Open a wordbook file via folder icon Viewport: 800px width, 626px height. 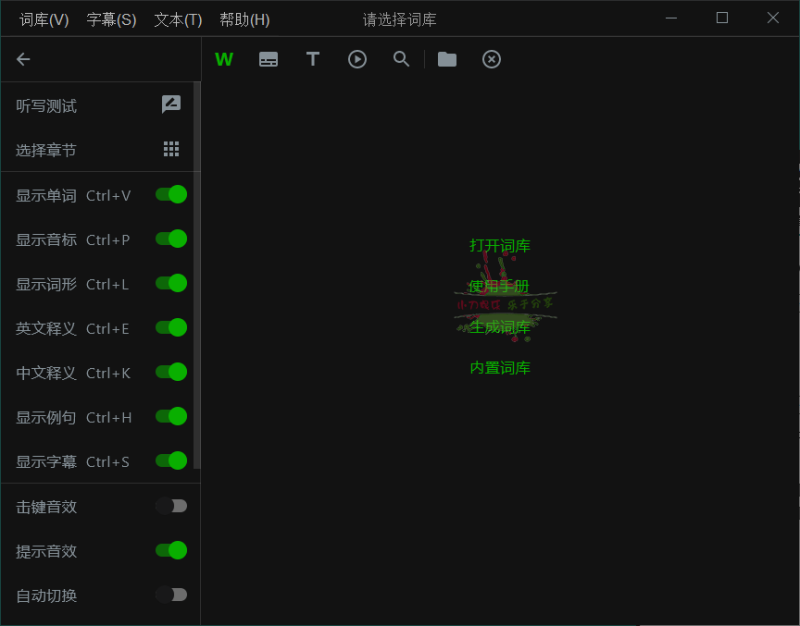tap(446, 59)
